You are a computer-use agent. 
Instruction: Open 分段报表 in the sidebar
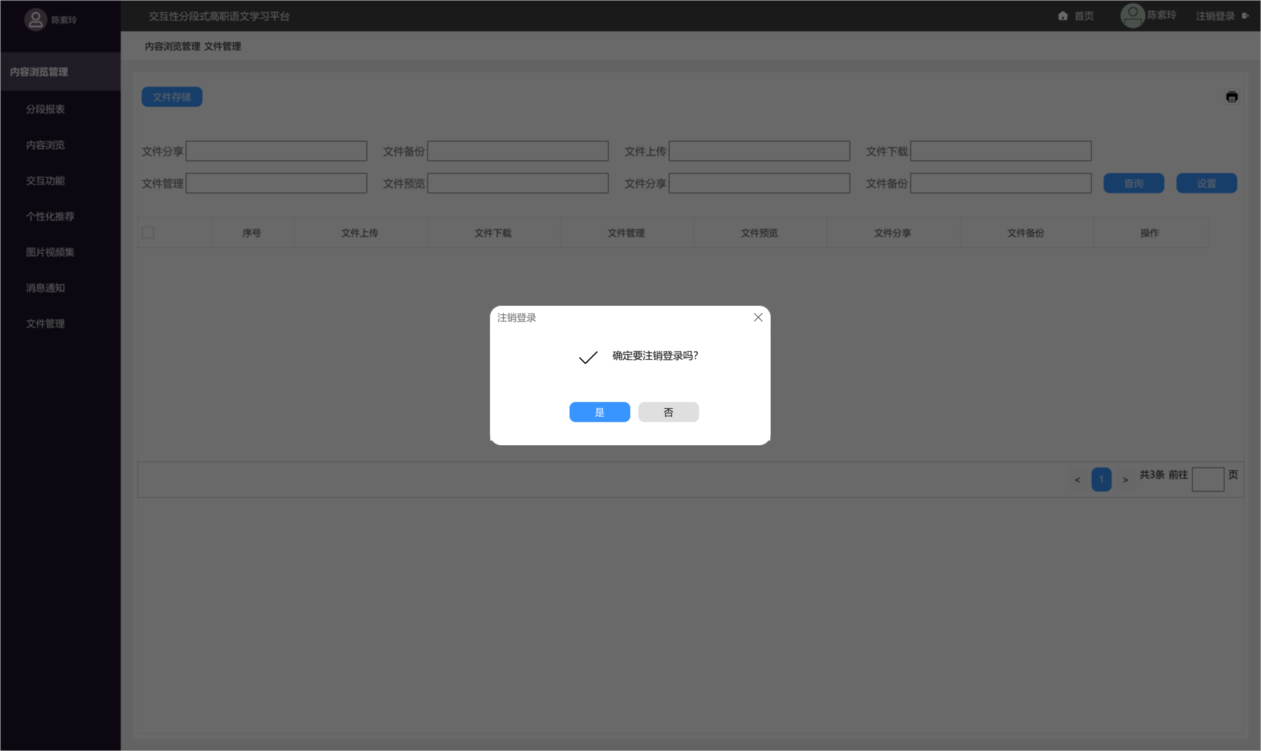point(46,109)
